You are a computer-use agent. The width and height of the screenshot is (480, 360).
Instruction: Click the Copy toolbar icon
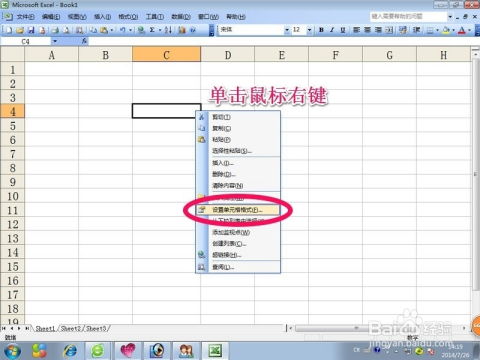[x=93, y=30]
